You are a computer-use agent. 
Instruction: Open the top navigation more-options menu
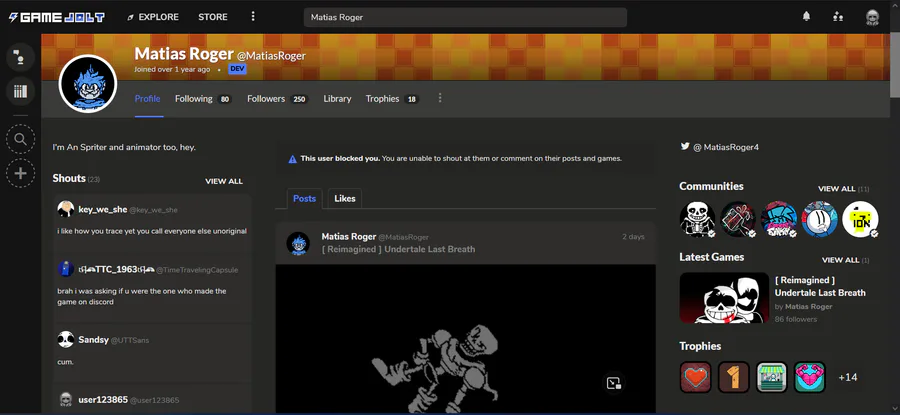pyautogui.click(x=253, y=17)
